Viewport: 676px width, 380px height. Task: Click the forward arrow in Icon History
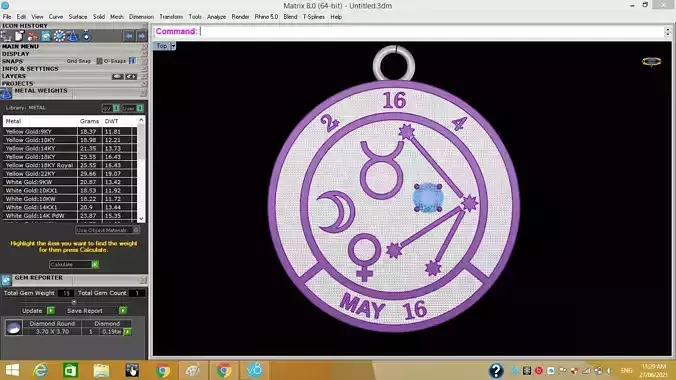point(141,36)
